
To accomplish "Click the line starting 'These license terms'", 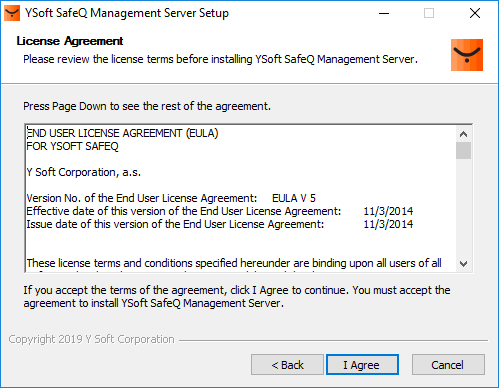I will pos(234,263).
